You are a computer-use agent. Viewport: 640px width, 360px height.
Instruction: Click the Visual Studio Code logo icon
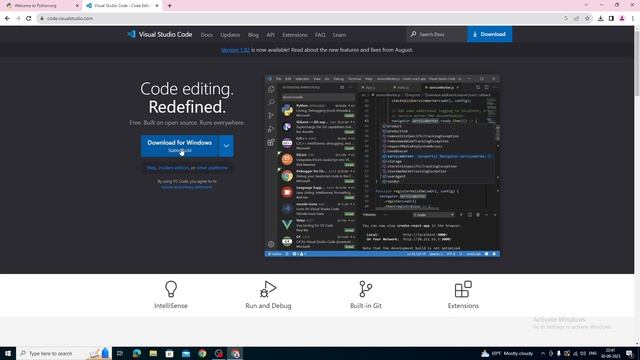pyautogui.click(x=131, y=34)
